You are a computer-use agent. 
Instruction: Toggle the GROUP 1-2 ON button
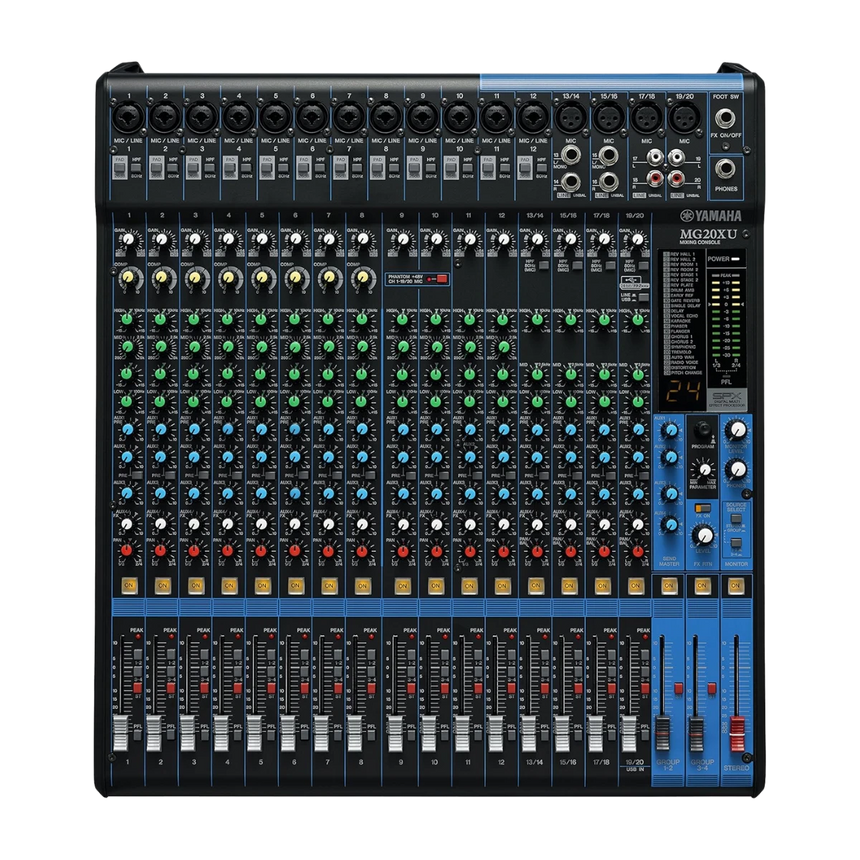(669, 586)
